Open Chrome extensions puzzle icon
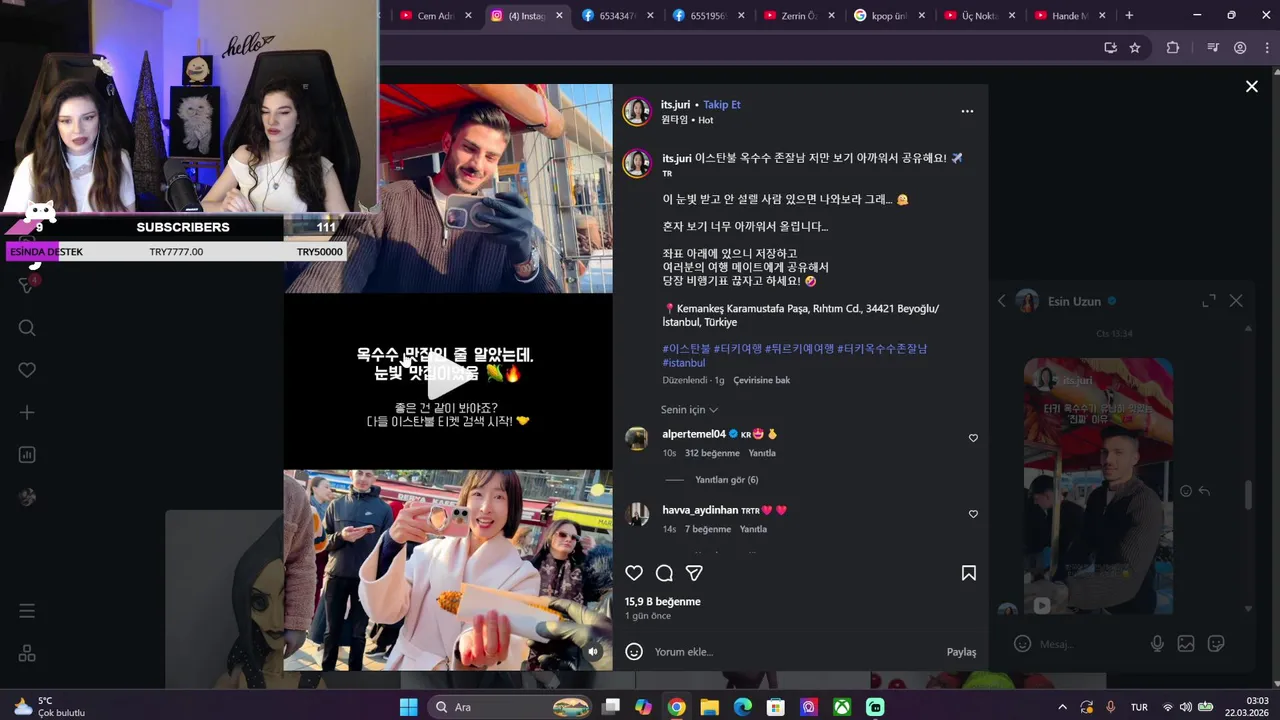1280x720 pixels. click(1173, 47)
